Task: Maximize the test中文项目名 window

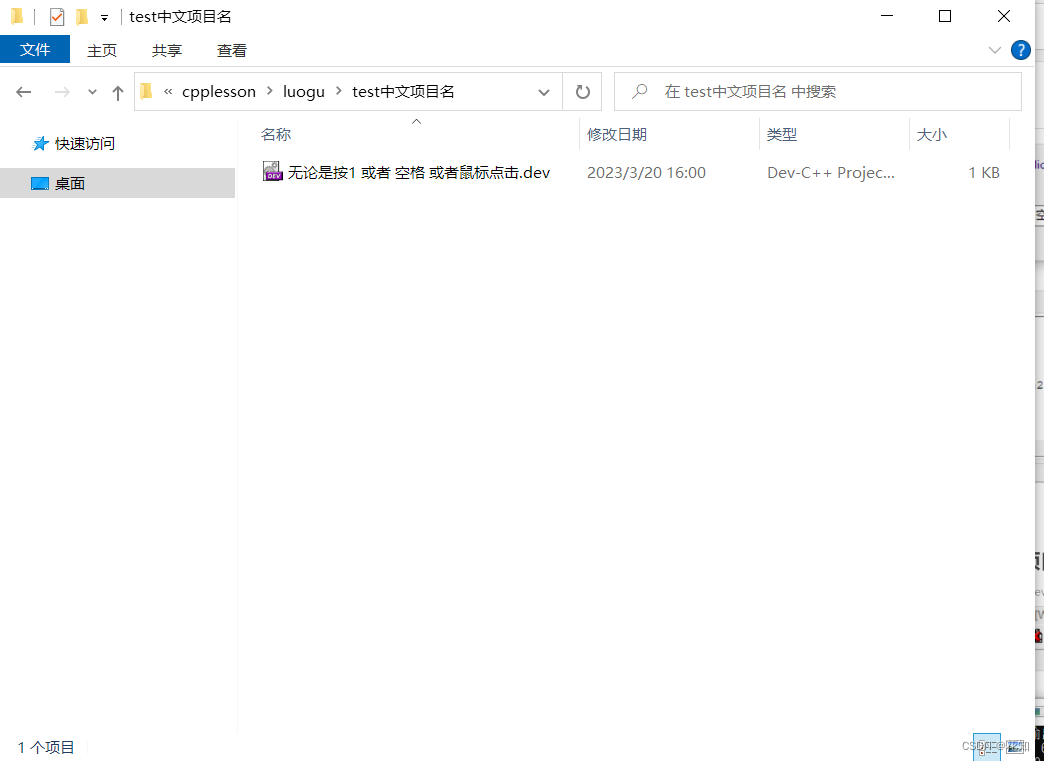Action: point(945,16)
